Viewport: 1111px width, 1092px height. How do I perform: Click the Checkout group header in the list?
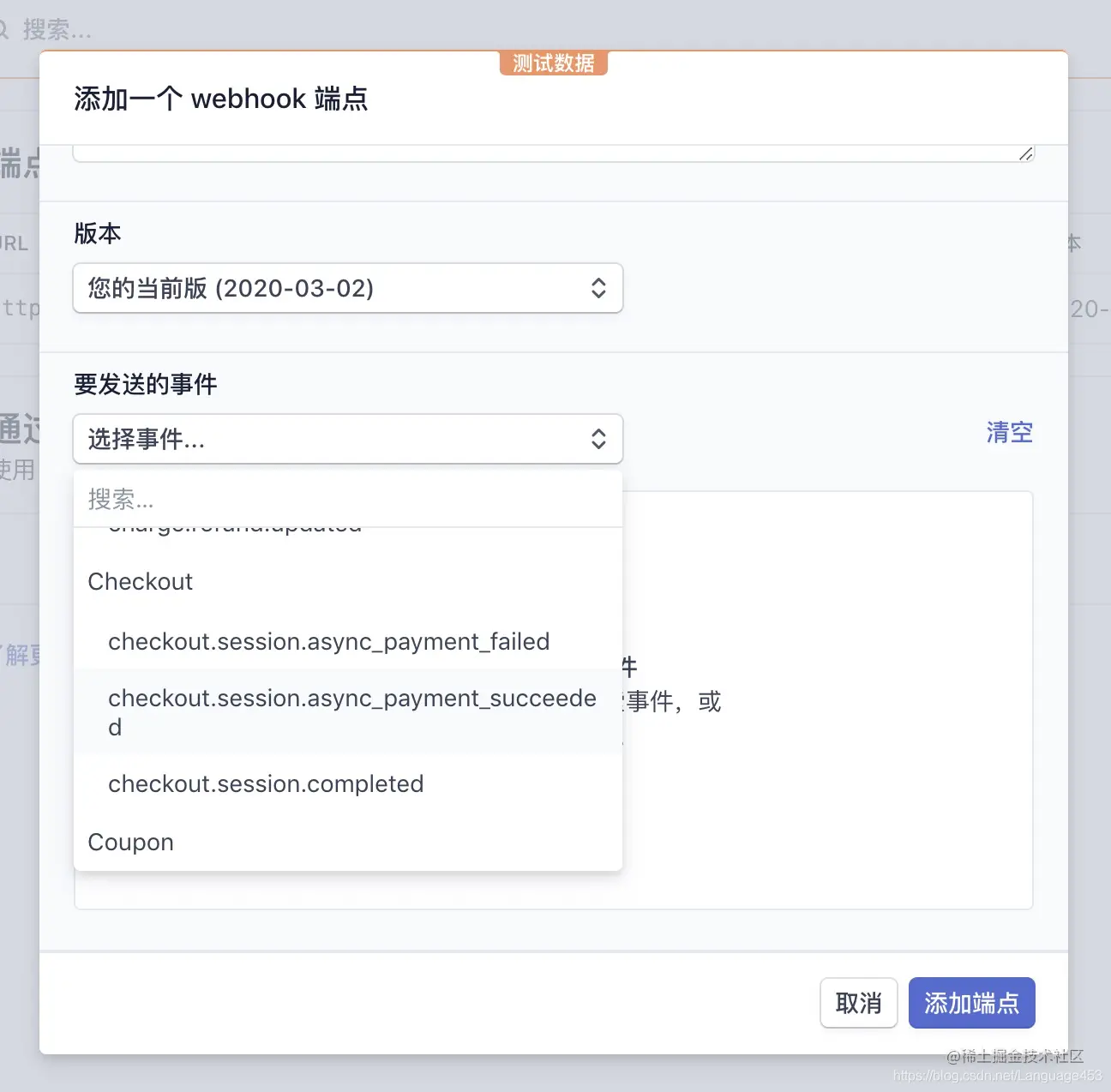pyautogui.click(x=140, y=581)
